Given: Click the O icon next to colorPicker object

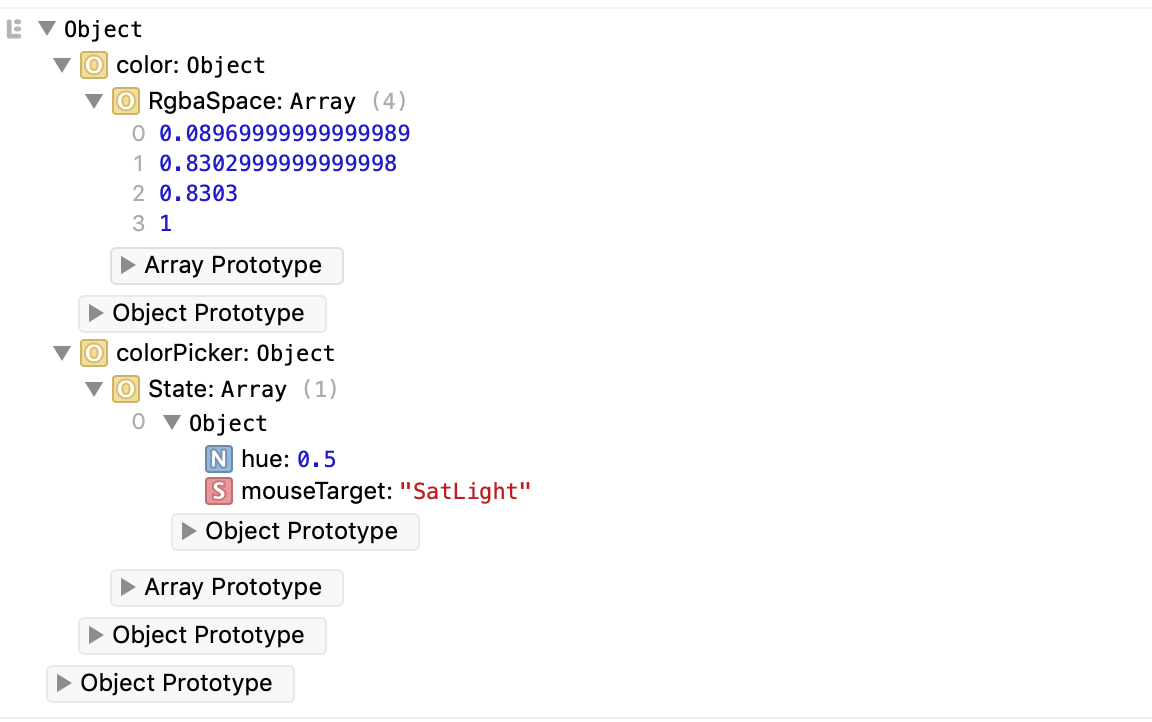Looking at the screenshot, I should pos(95,353).
